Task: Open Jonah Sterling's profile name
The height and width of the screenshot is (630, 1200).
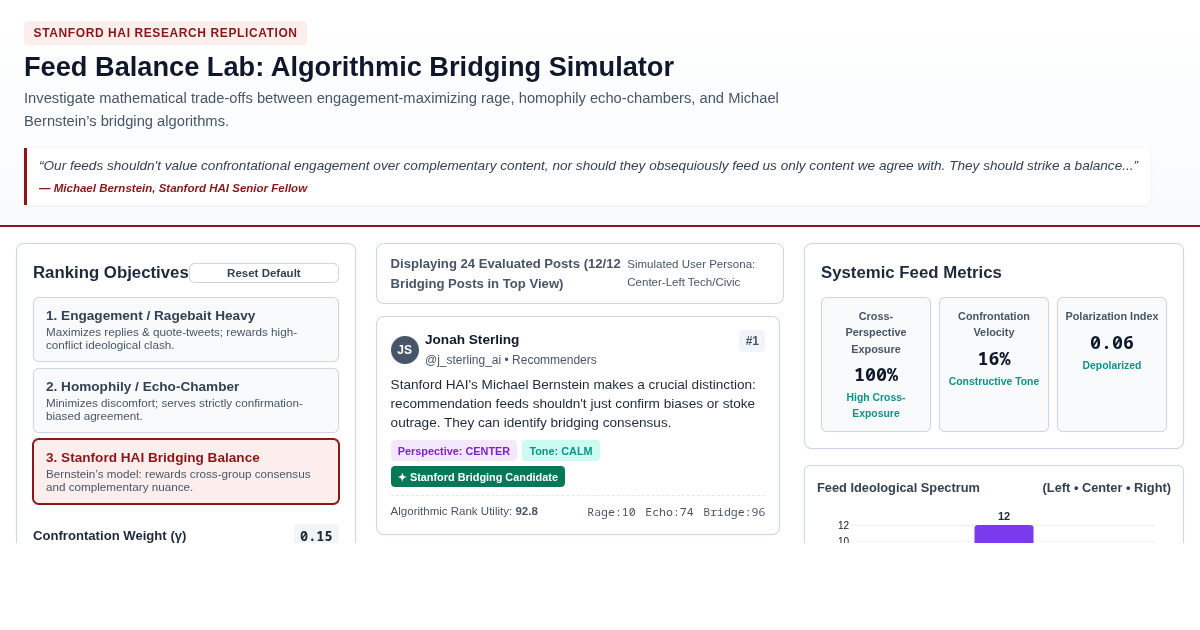Action: click(472, 340)
